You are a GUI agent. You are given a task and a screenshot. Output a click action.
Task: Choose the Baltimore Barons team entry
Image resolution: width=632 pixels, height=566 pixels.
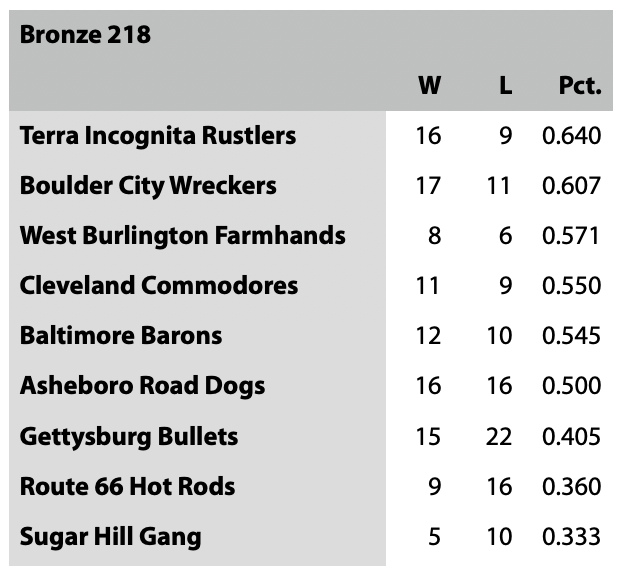click(121, 336)
